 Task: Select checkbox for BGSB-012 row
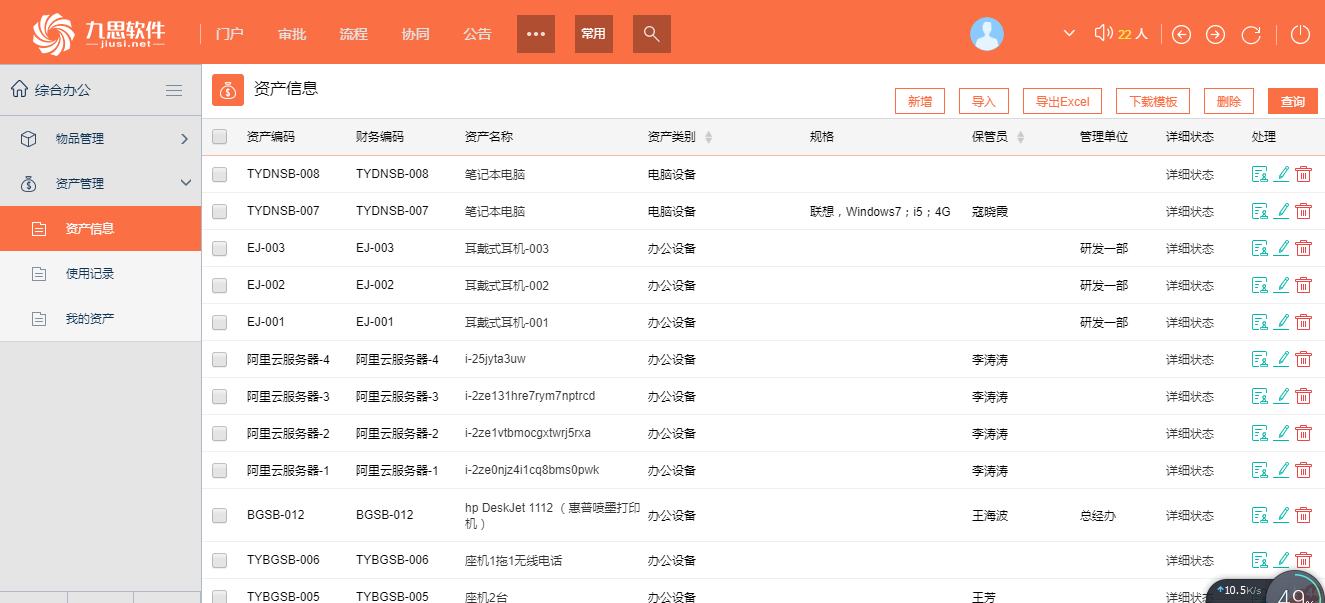tap(220, 515)
